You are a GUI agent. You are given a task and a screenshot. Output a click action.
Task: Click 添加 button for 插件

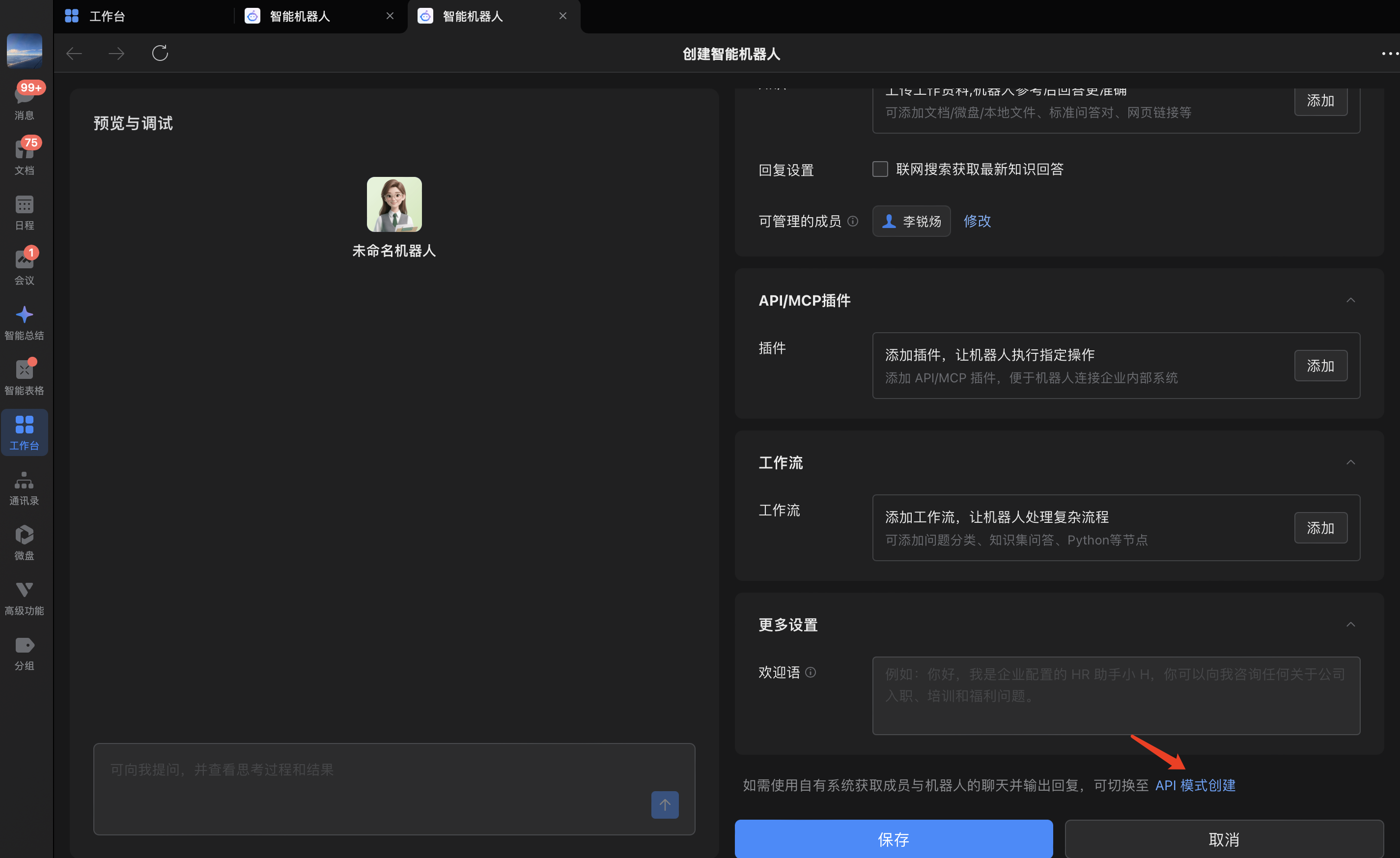[x=1320, y=365]
